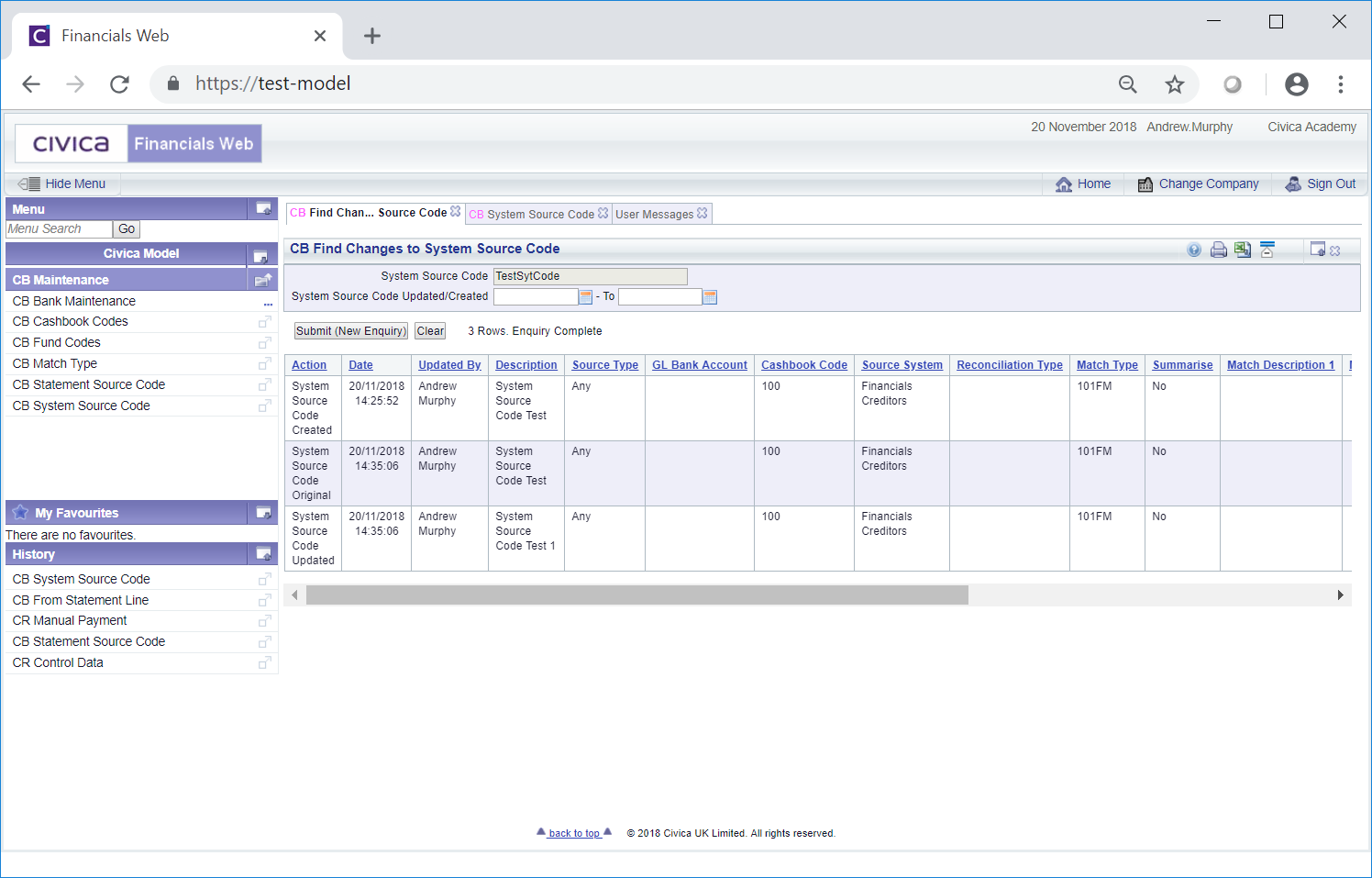Click the ellipsis icon beside CB Bank Maintenance
This screenshot has height=878, width=1372.
coord(268,303)
